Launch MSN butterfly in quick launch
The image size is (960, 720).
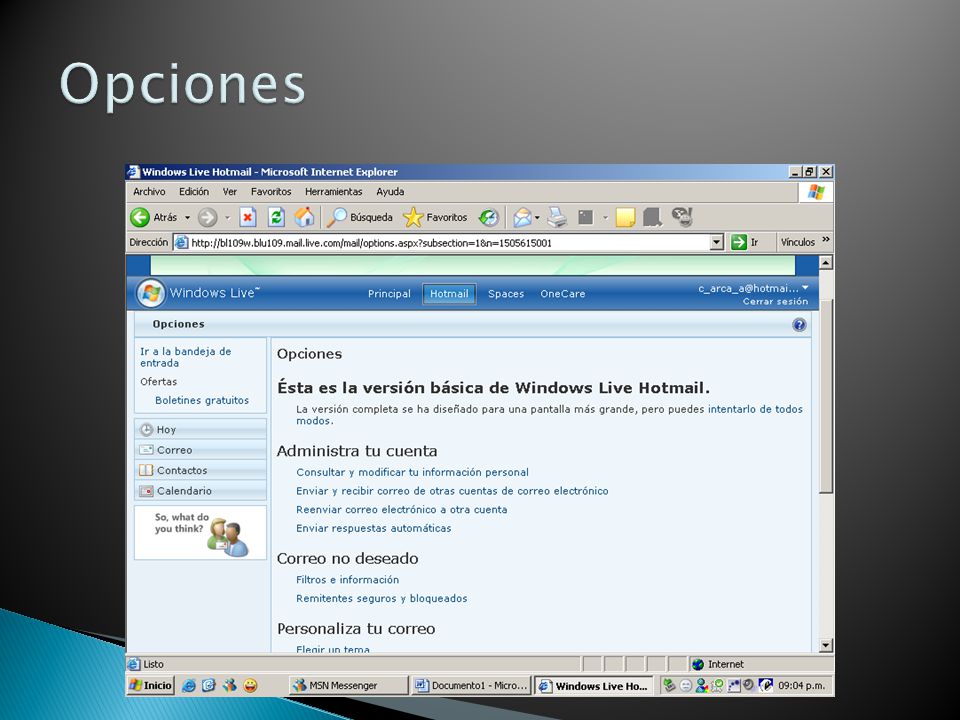[230, 686]
